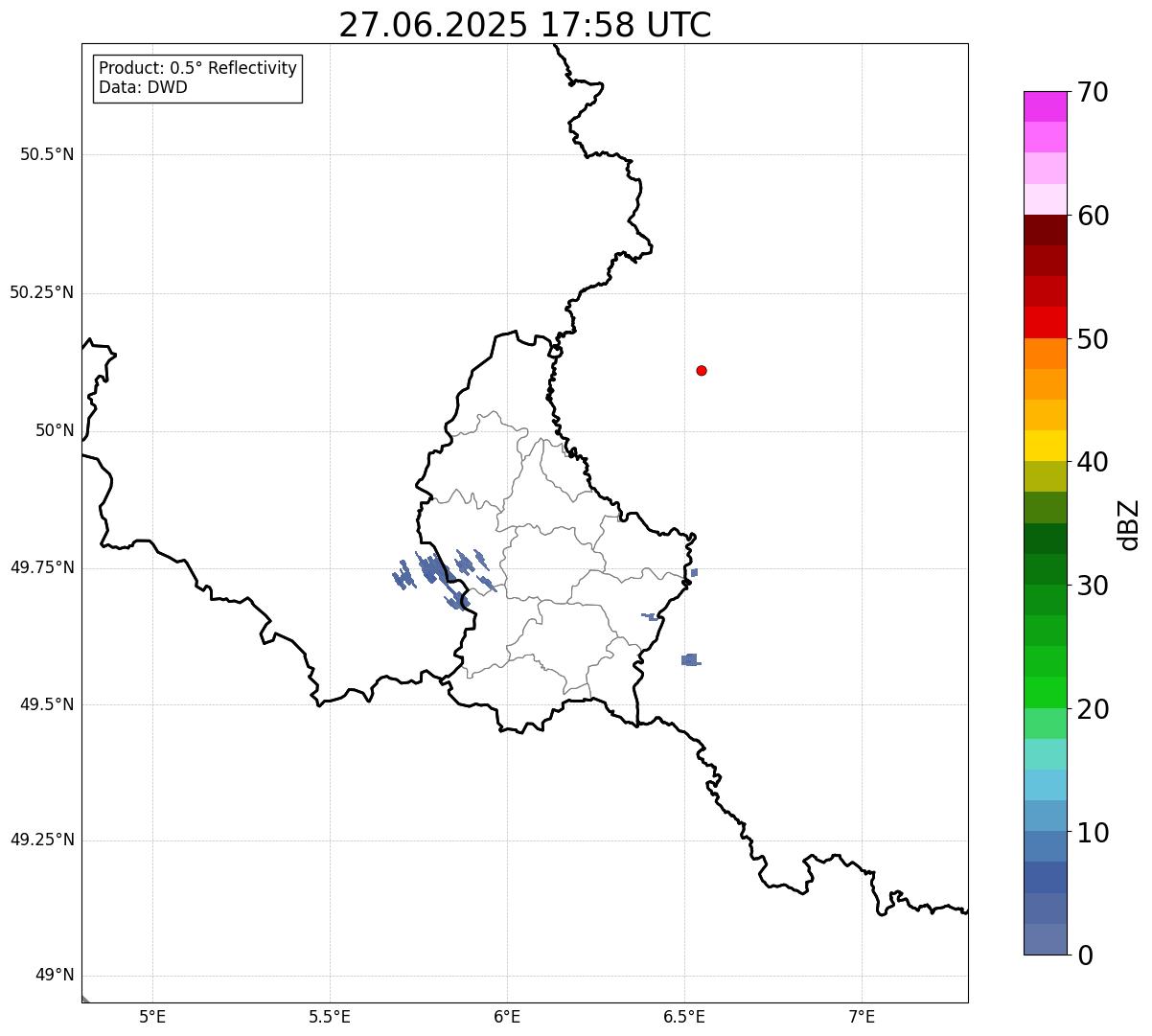Click the rectangular blue echo near 6.5°E, 49.6°N
Viewport: 1152px width, 1036px height.
690,659
